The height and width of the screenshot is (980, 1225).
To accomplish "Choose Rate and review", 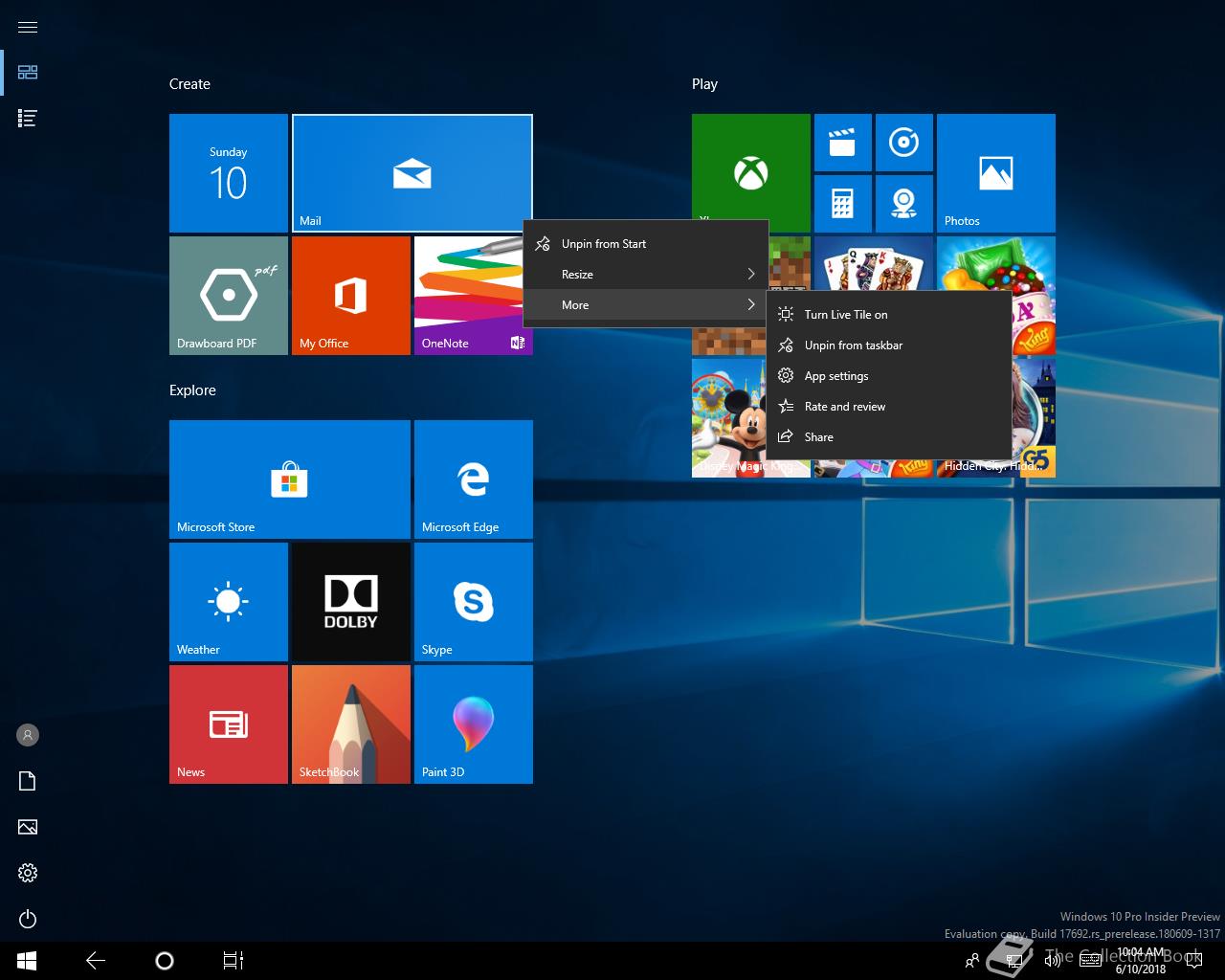I will [x=889, y=407].
